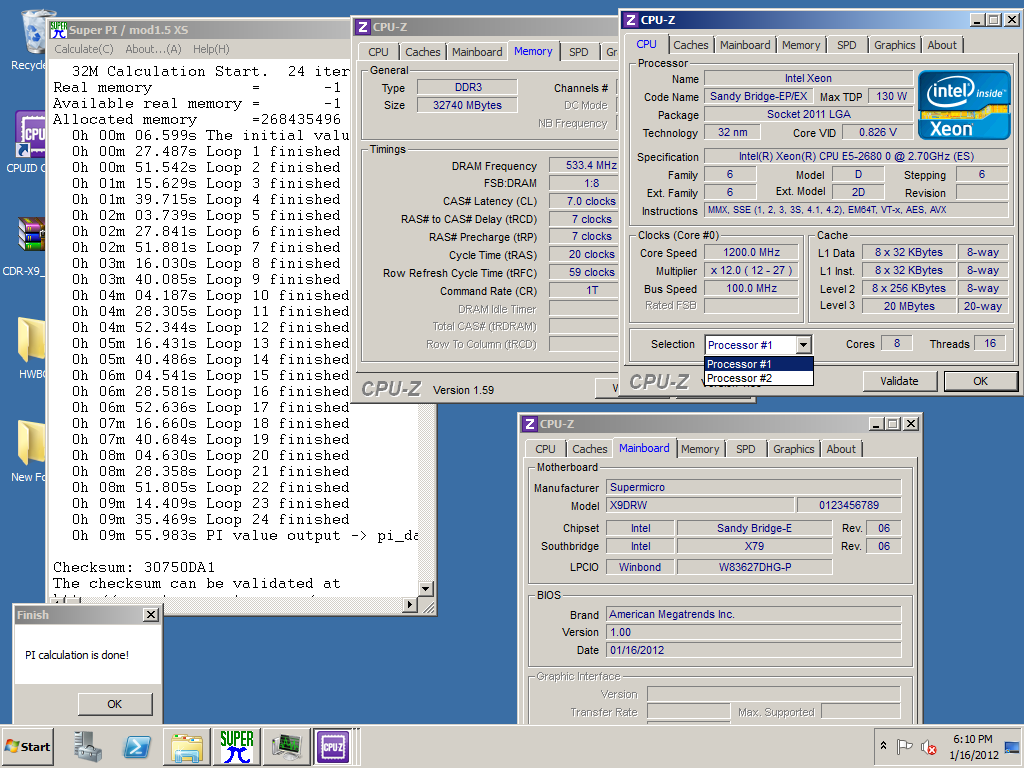Click the X9DRW model field
The width and height of the screenshot is (1024, 768).
coord(700,505)
